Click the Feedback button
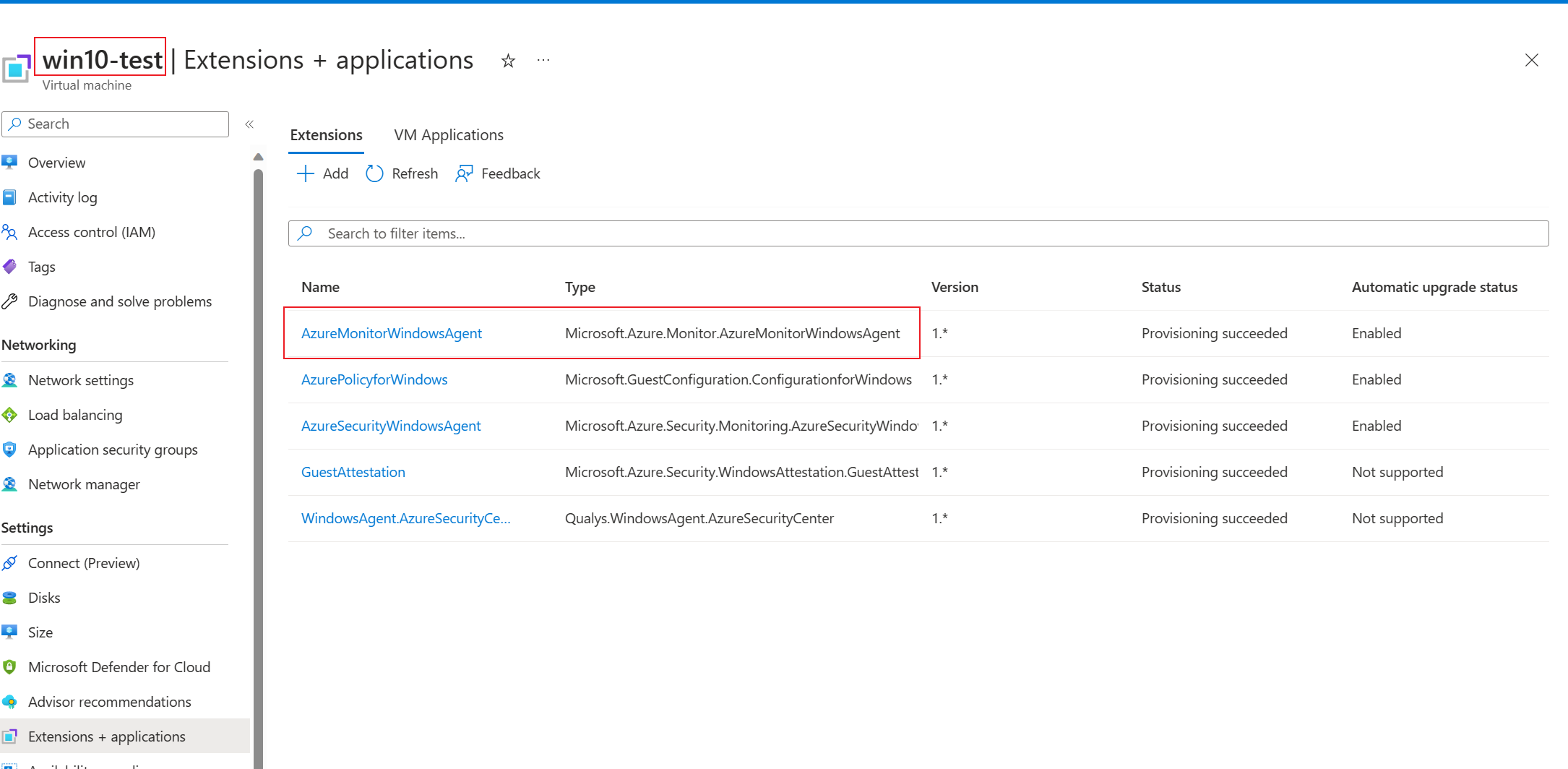Viewport: 1568px width, 769px height. [x=498, y=173]
